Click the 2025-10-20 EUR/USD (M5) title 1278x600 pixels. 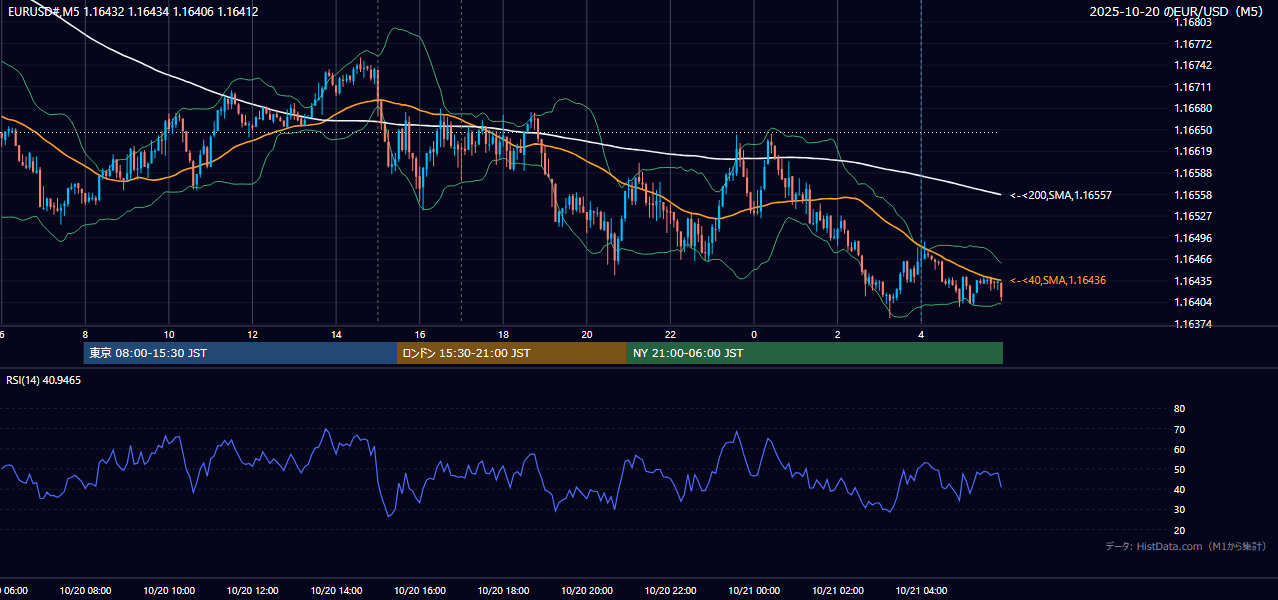(1176, 11)
